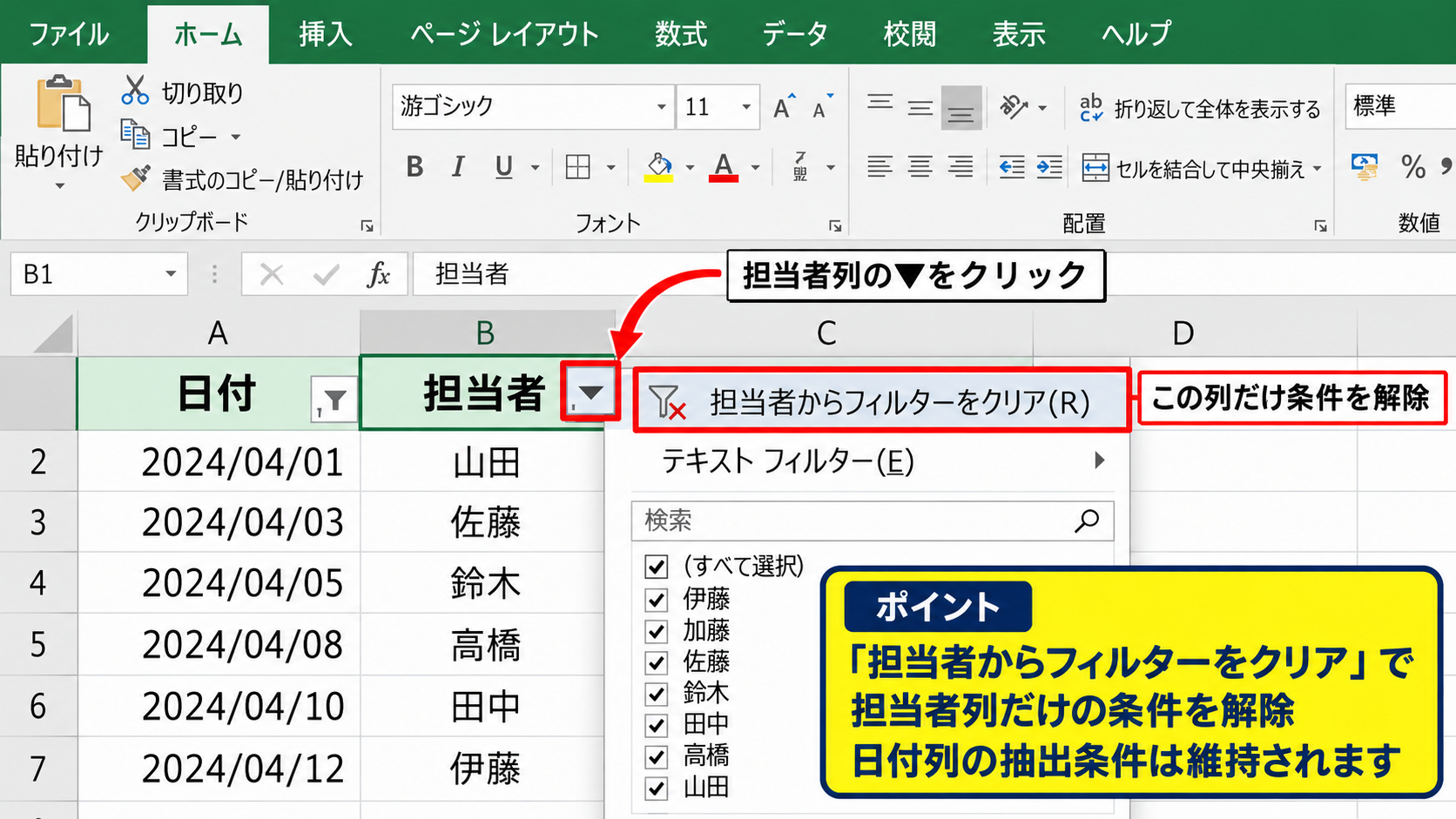Screen dimensions: 1456x819
Task: Click Merge and Center (セルを結合して中央揃え)
Action: point(1193,168)
